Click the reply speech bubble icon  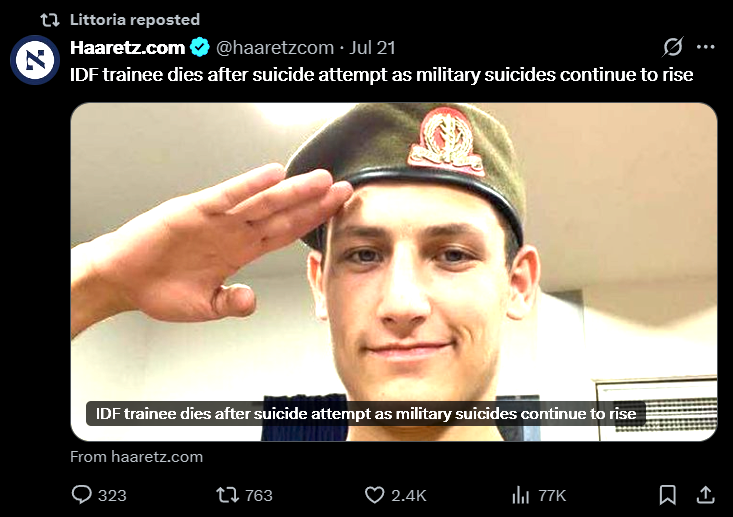tap(81, 495)
